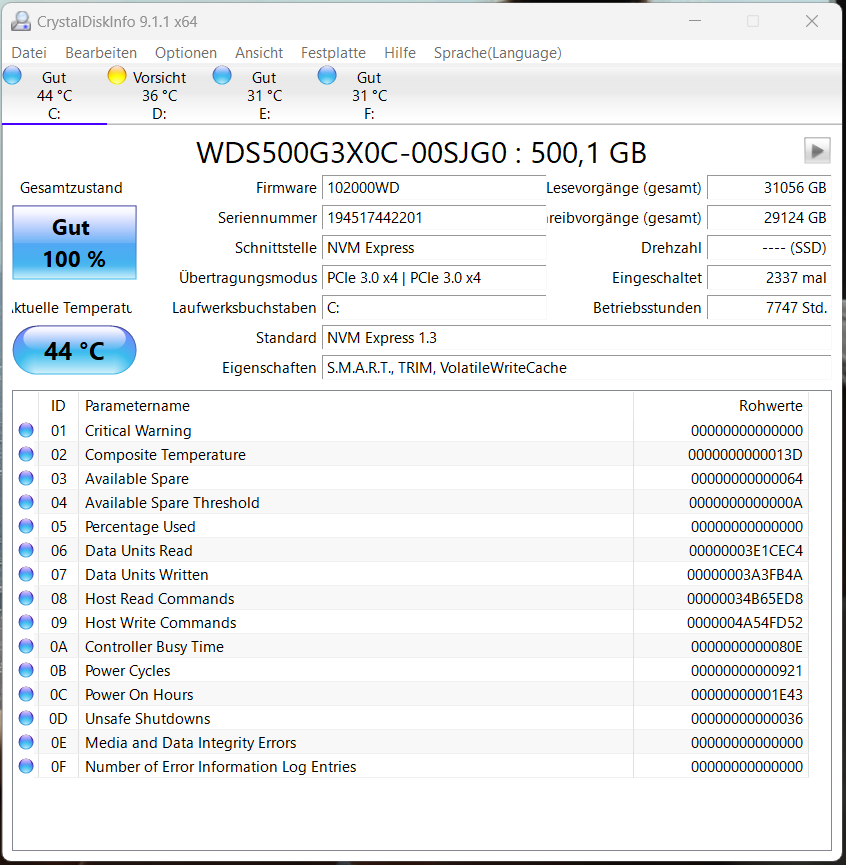846x865 pixels.
Task: Click the Seriennummer field 194517442201
Action: point(434,218)
